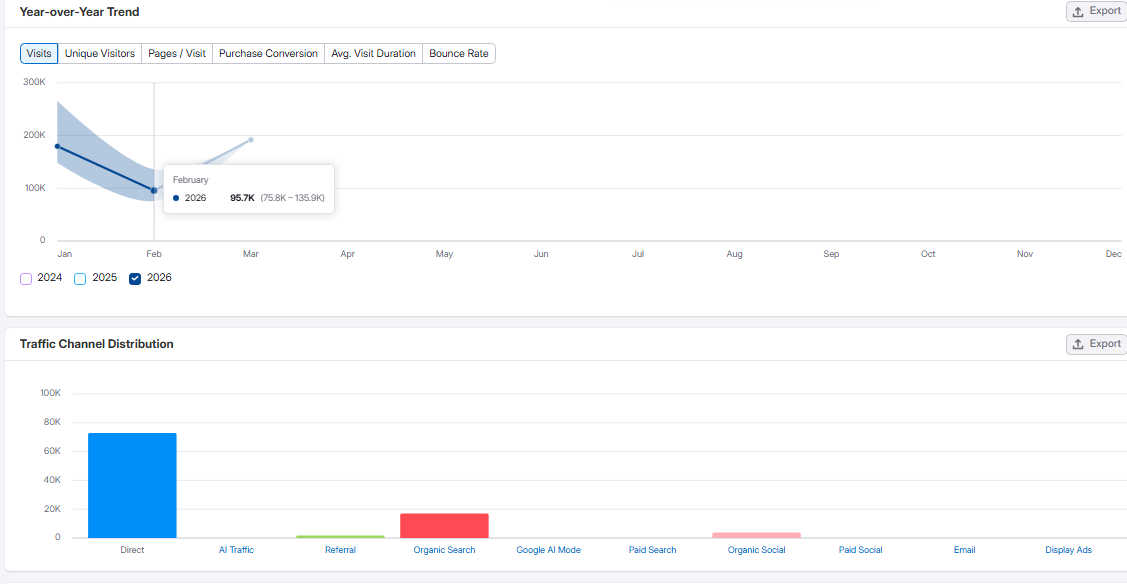Select Avg. Visit Duration tab
This screenshot has height=584, width=1127.
[x=373, y=54]
